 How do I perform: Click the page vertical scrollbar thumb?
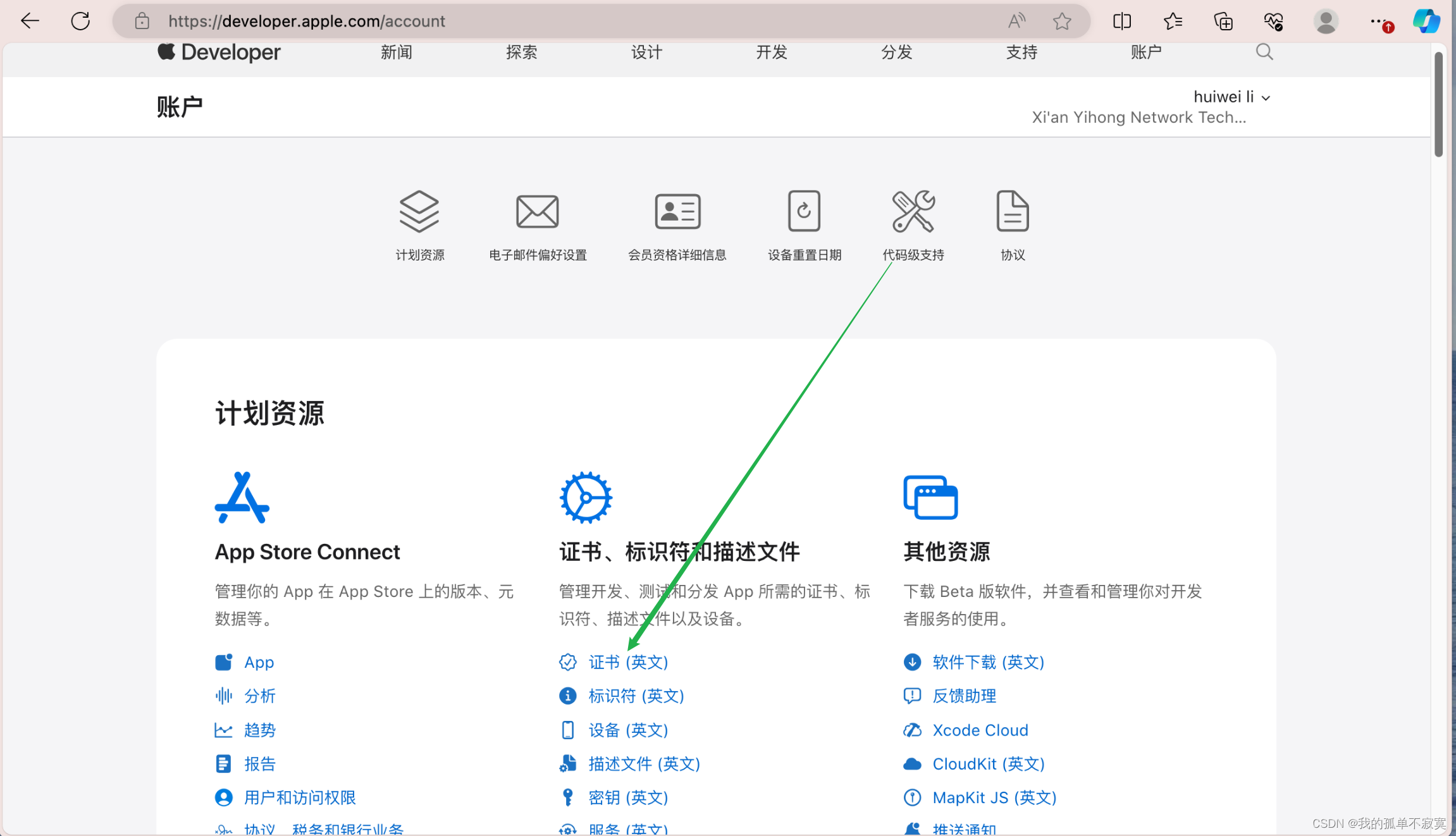tap(1438, 104)
